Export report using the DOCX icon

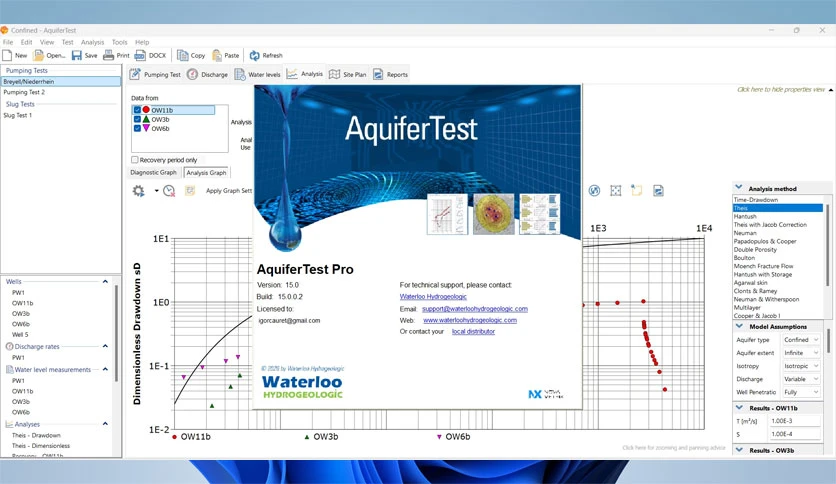click(140, 55)
